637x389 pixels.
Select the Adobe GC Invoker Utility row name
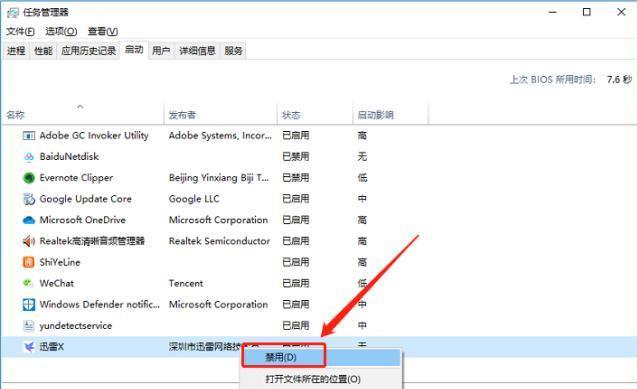[x=94, y=136]
